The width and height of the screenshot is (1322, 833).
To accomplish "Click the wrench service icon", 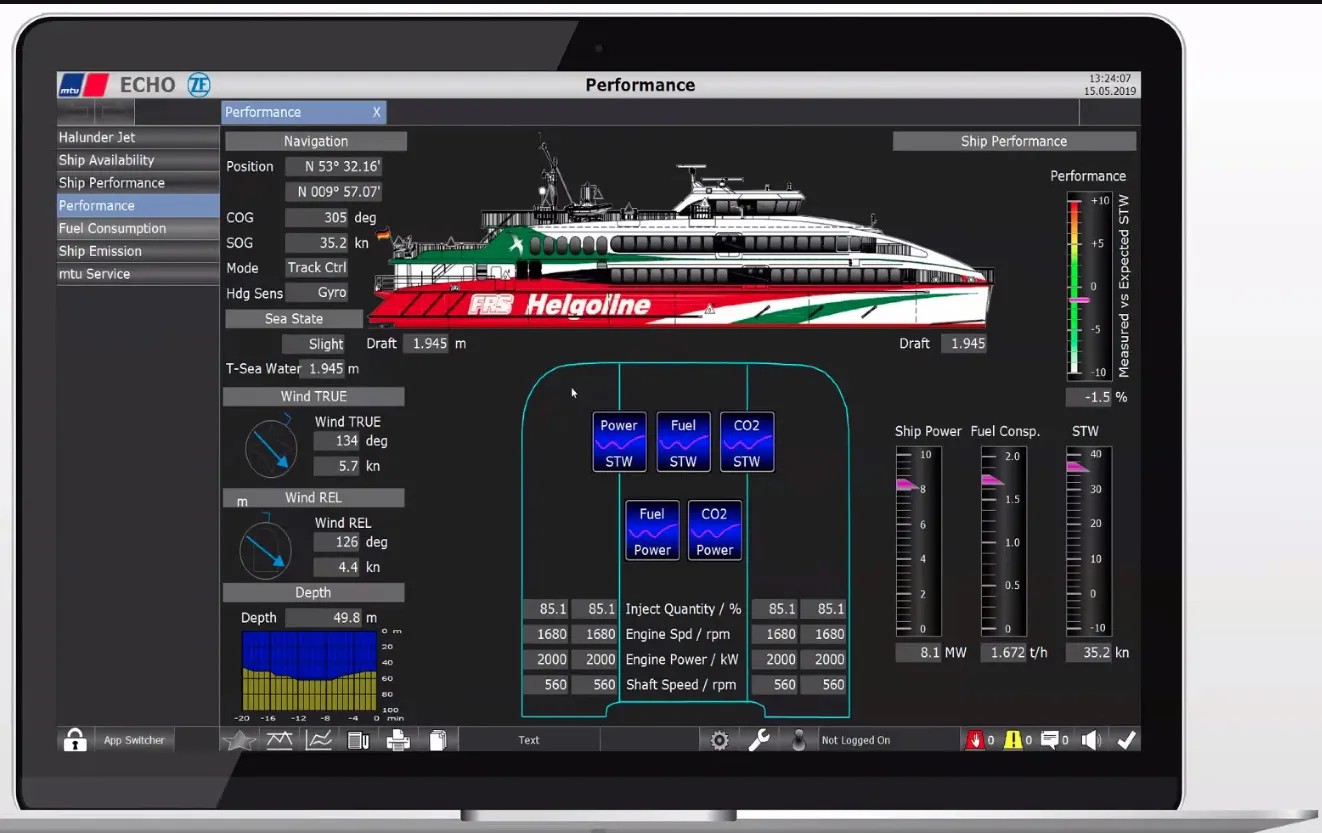I will 759,740.
